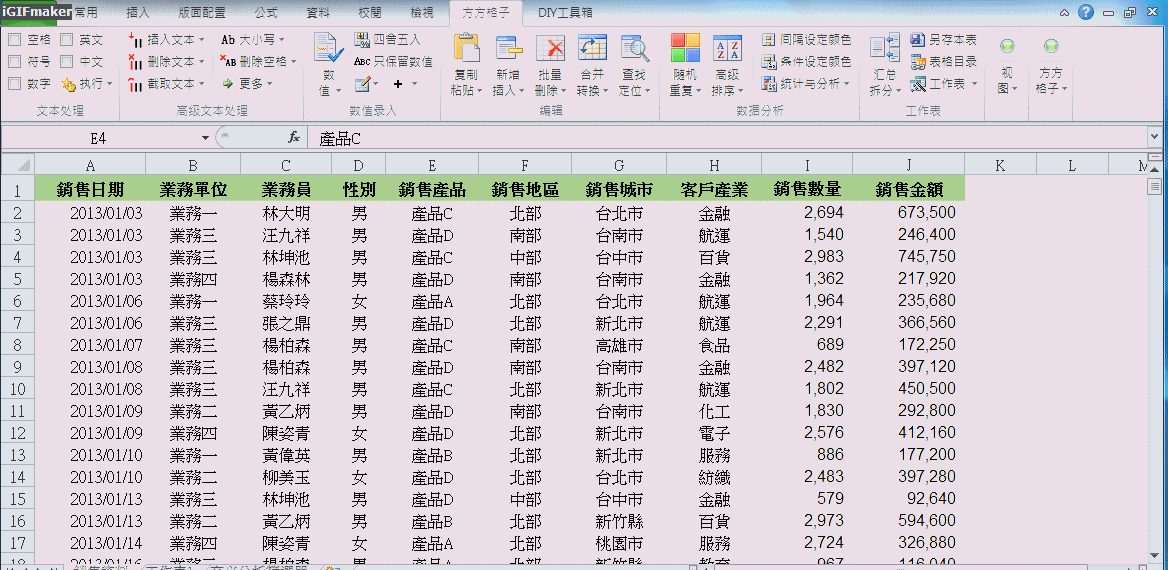Image resolution: width=1168 pixels, height=570 pixels.
Task: Click the fx insert function button
Action: click(294, 138)
